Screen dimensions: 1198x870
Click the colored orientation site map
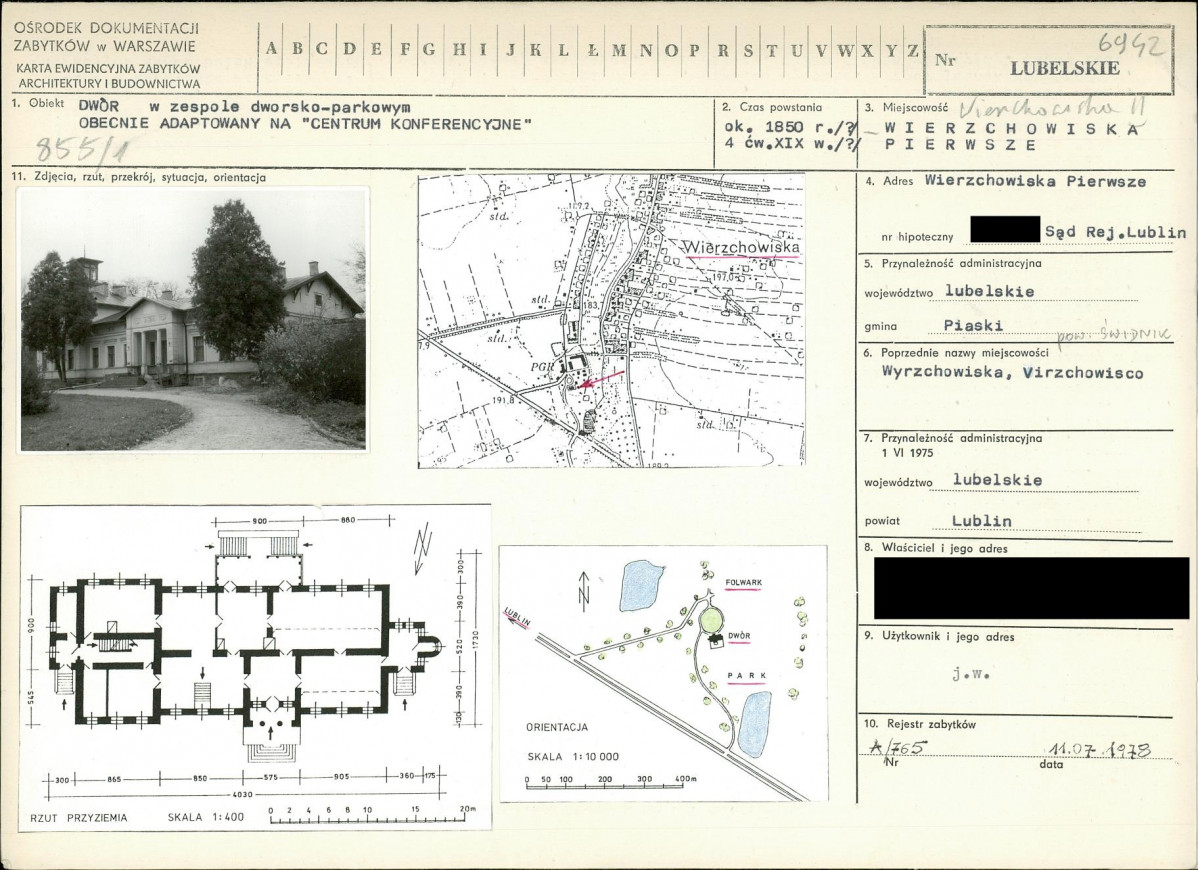663,673
